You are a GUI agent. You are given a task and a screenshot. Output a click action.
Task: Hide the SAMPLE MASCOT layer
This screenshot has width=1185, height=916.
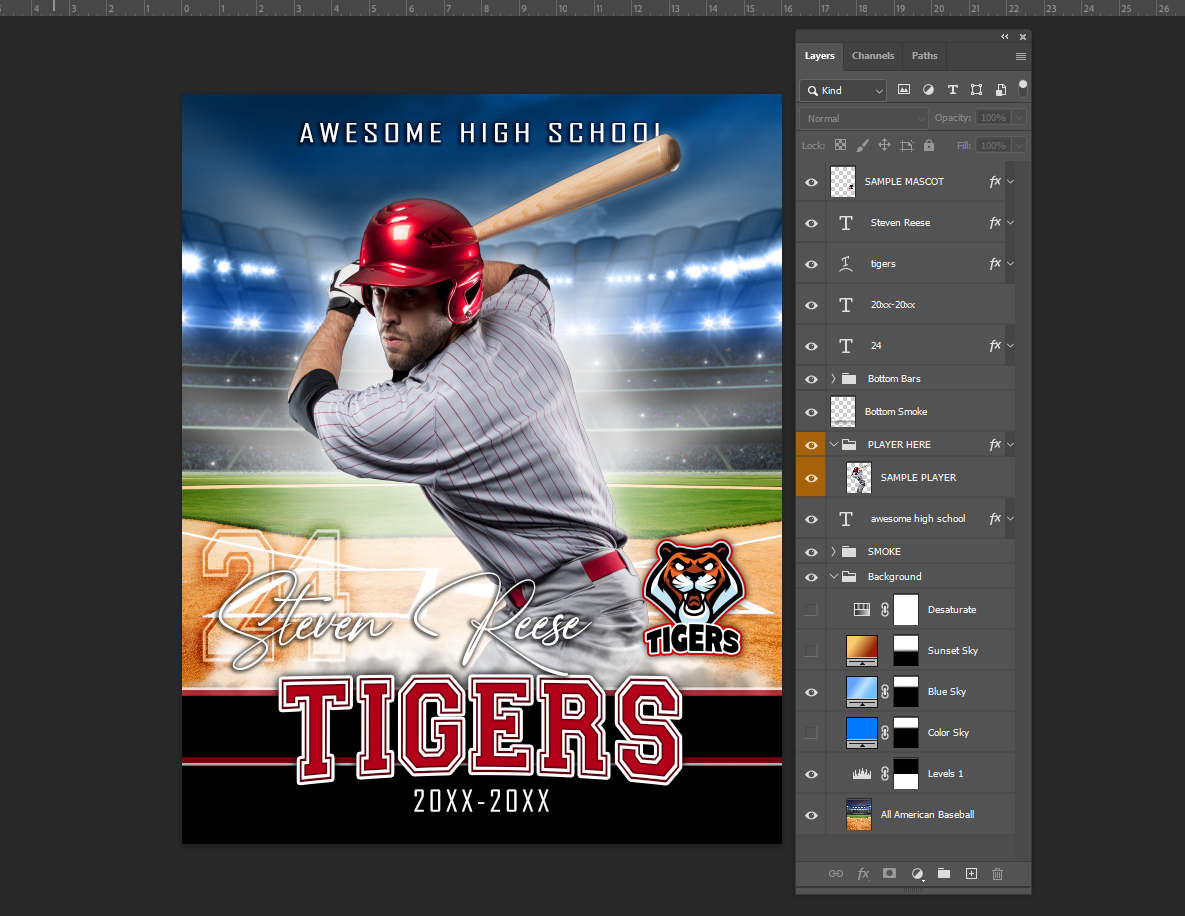[x=811, y=182]
